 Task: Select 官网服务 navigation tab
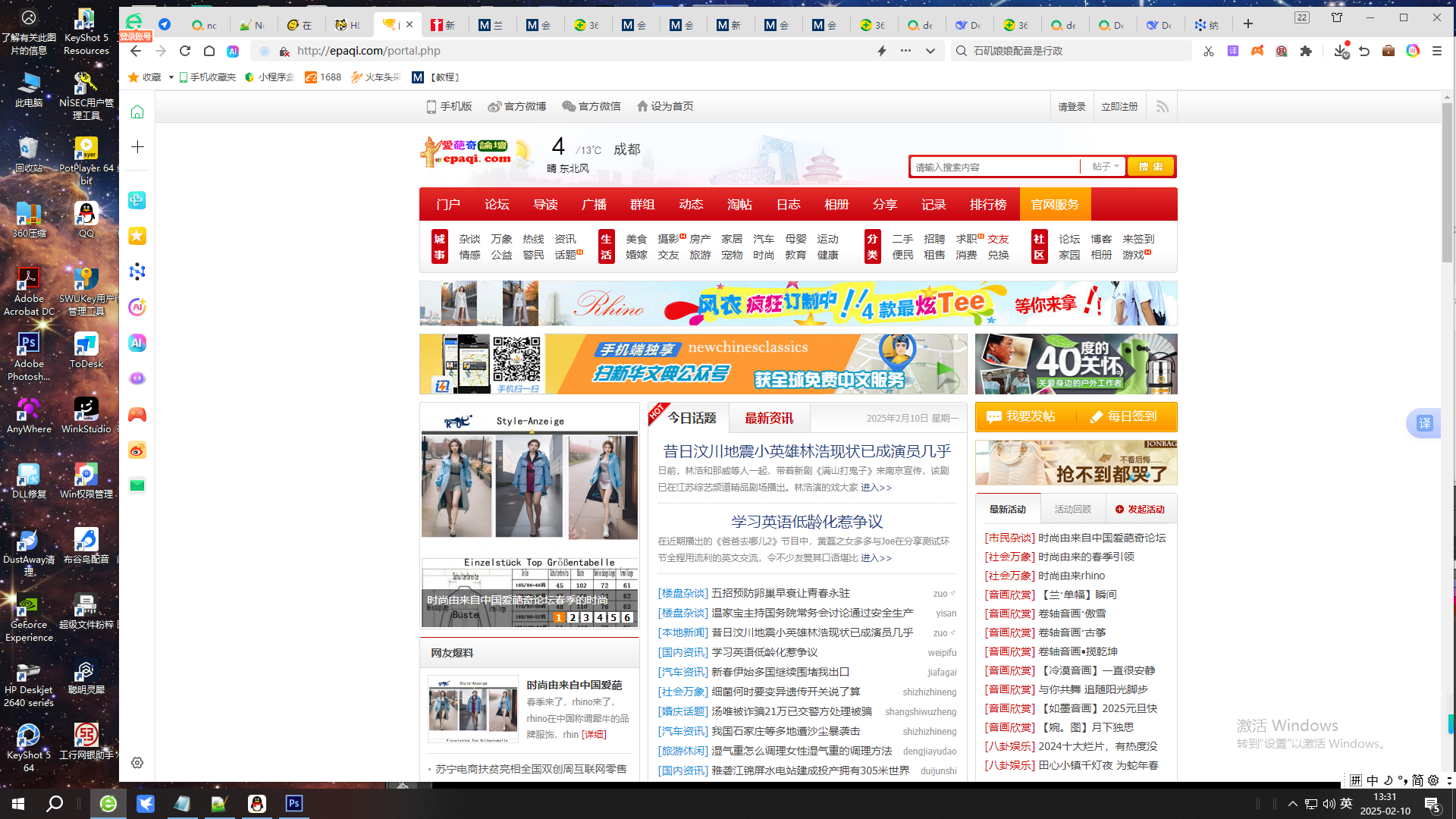coord(1055,205)
